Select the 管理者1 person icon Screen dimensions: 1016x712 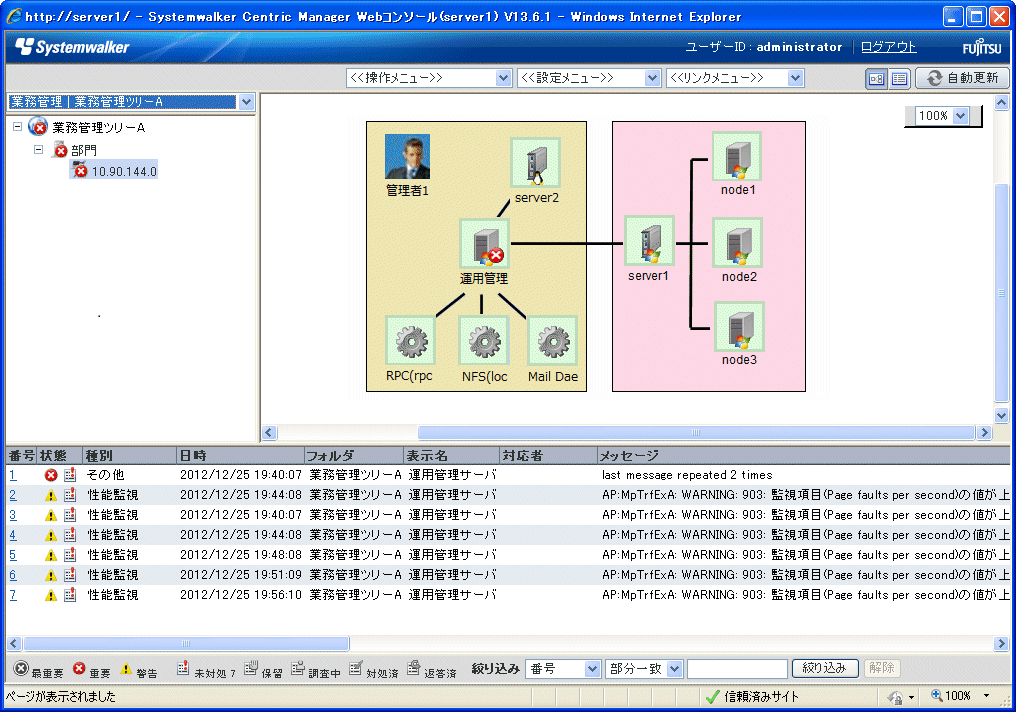tap(407, 157)
